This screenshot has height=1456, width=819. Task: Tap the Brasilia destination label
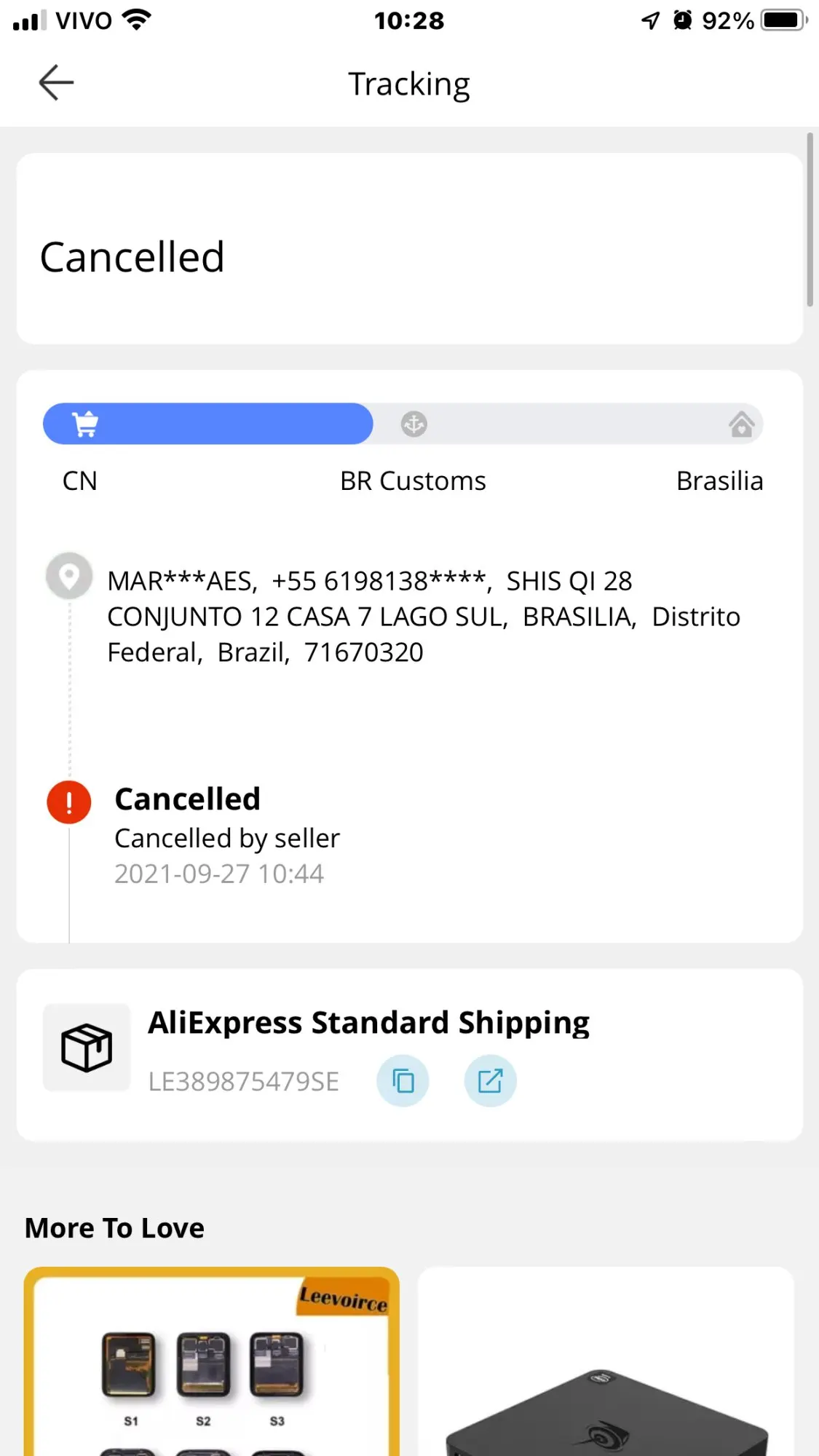click(x=719, y=481)
